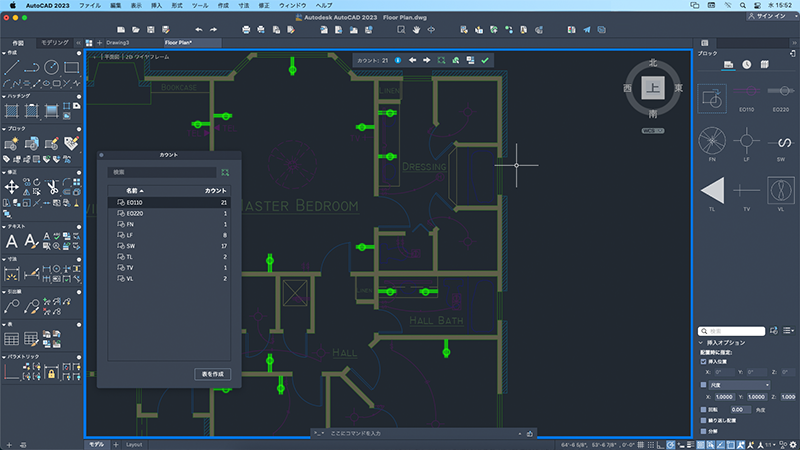
Task: Check the 分解 explode checkbox
Action: point(703,431)
